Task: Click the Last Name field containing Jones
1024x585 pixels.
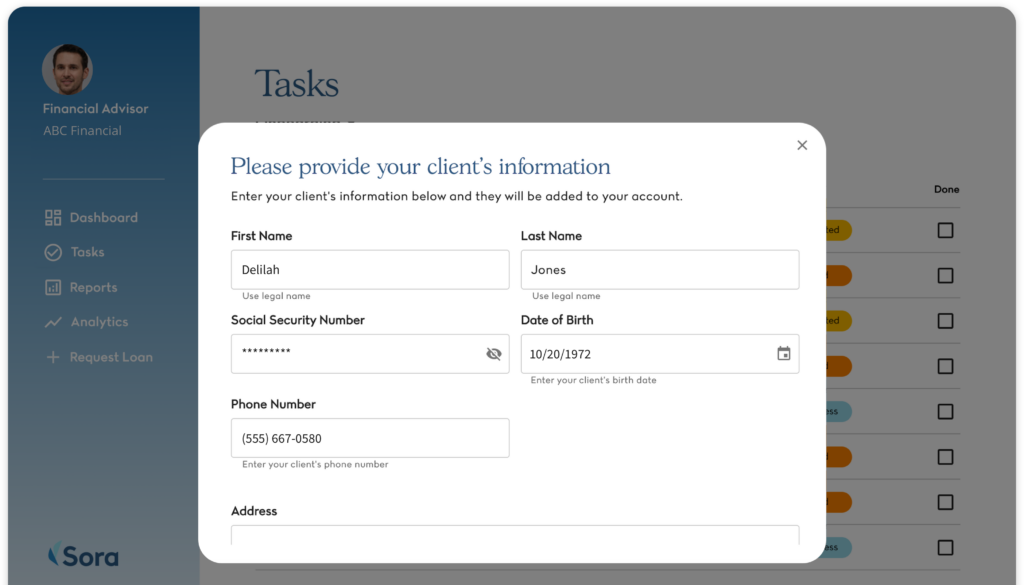Action: click(x=660, y=270)
